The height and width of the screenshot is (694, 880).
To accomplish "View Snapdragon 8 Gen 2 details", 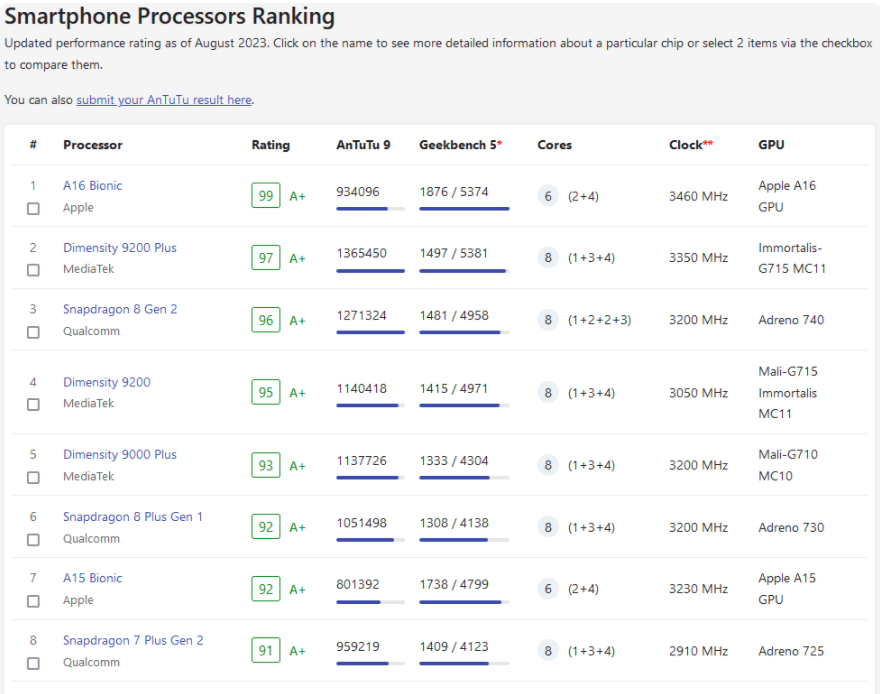I will point(120,310).
